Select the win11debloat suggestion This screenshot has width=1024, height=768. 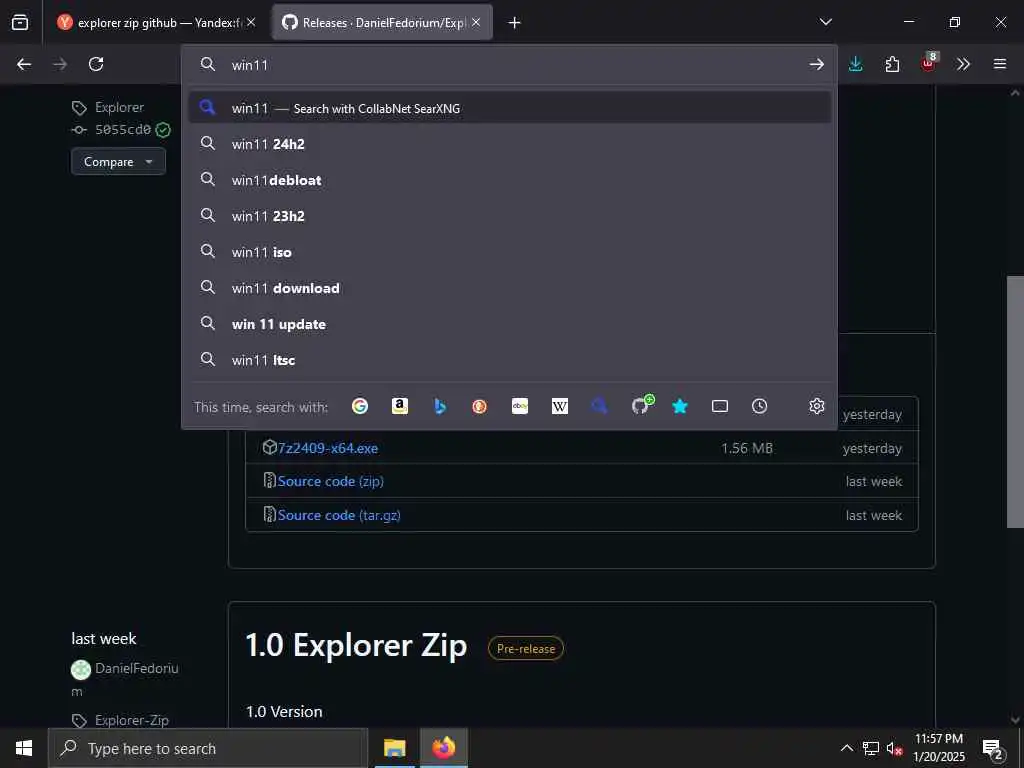509,180
